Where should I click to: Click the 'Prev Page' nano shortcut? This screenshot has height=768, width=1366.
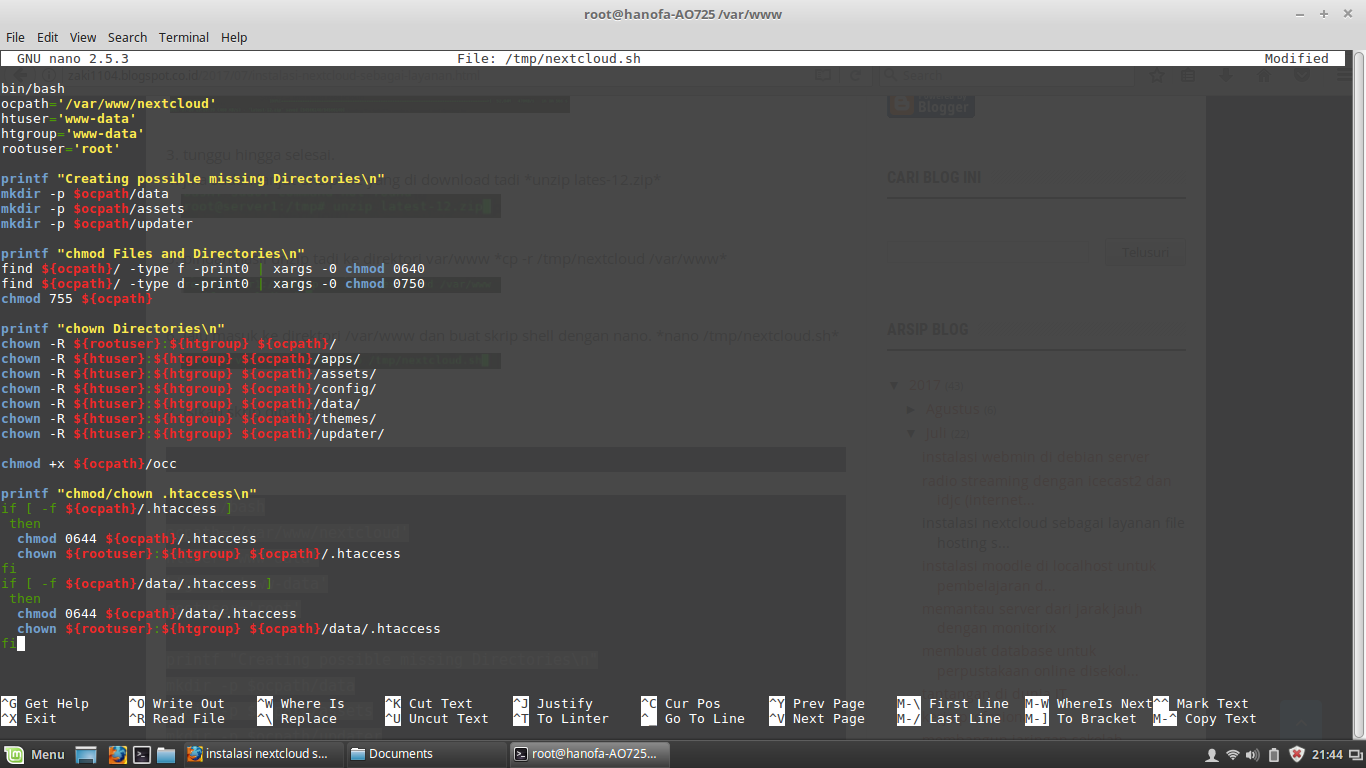817,703
